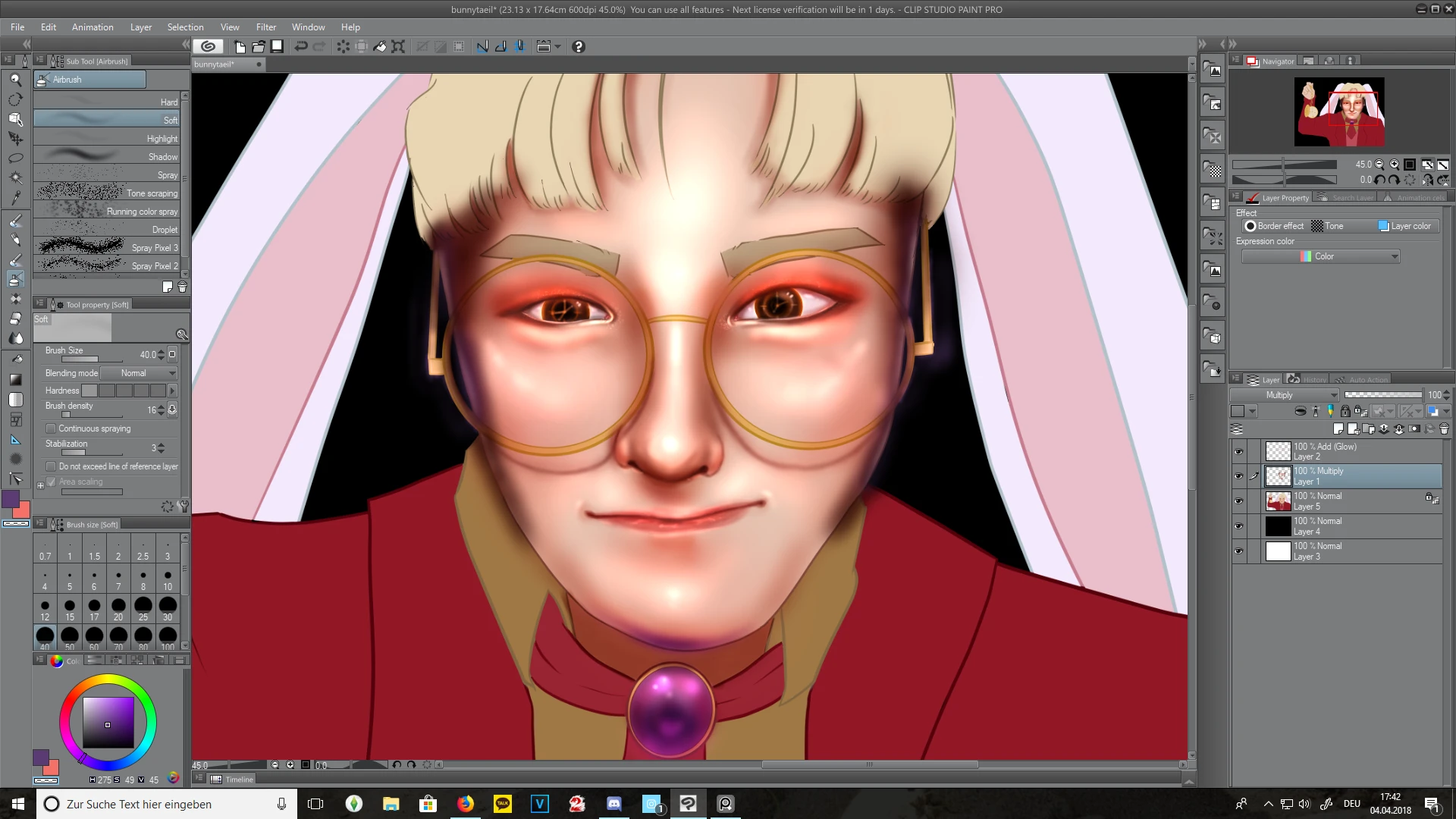
Task: Select the Zoom magnifier tool
Action: click(x=15, y=80)
